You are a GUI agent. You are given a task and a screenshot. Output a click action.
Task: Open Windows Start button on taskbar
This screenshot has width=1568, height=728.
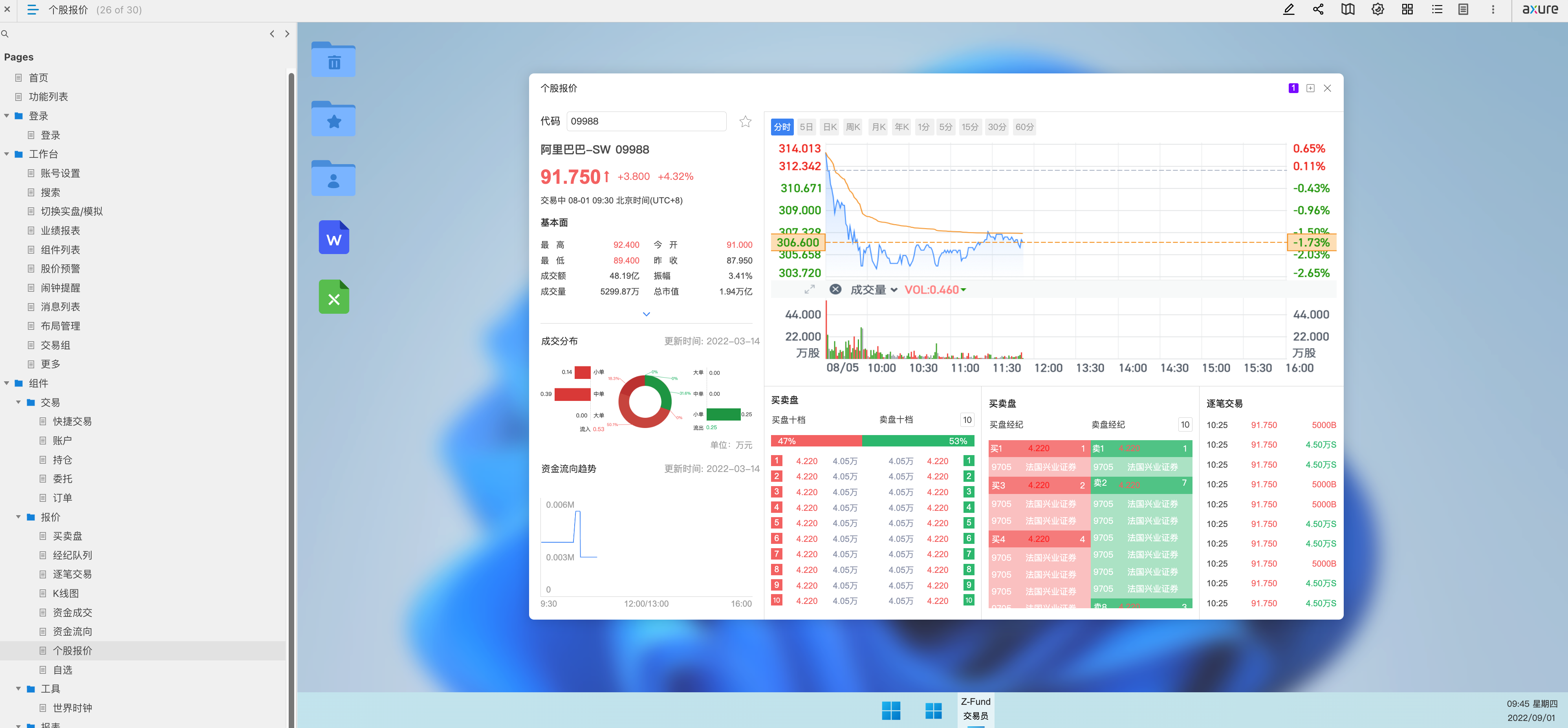coord(890,710)
